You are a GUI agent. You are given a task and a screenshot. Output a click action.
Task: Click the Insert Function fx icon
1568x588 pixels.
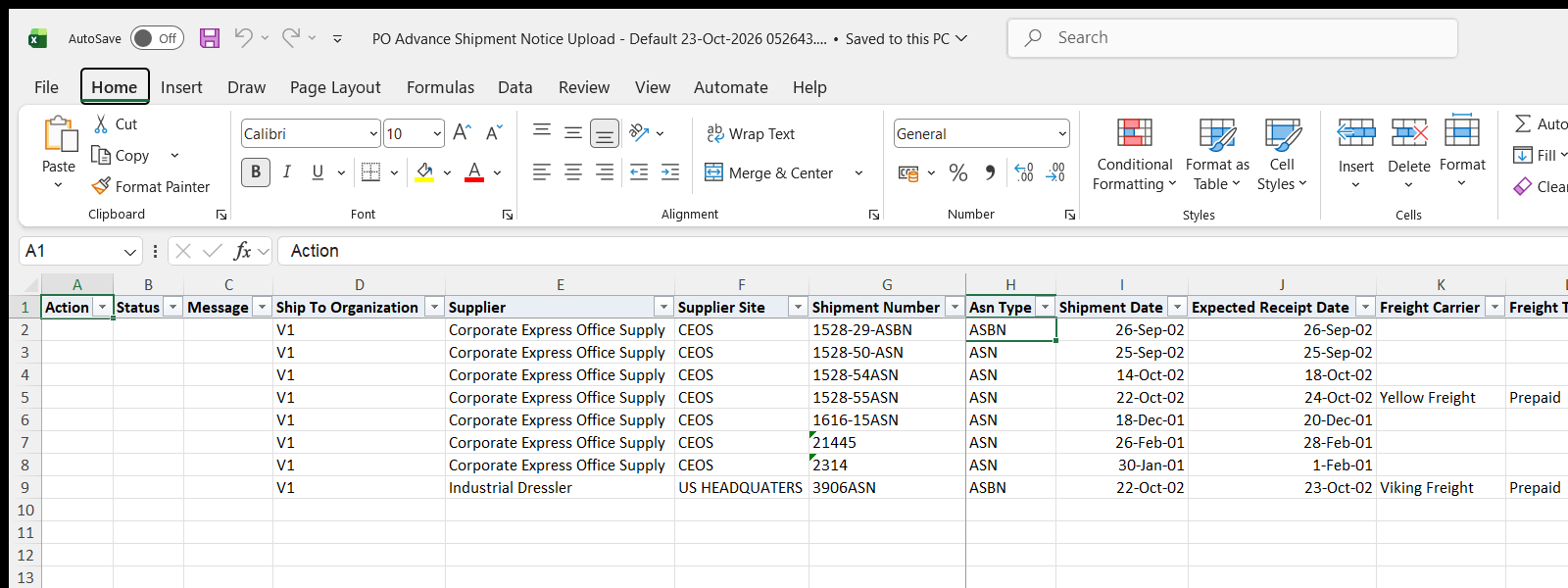[242, 251]
